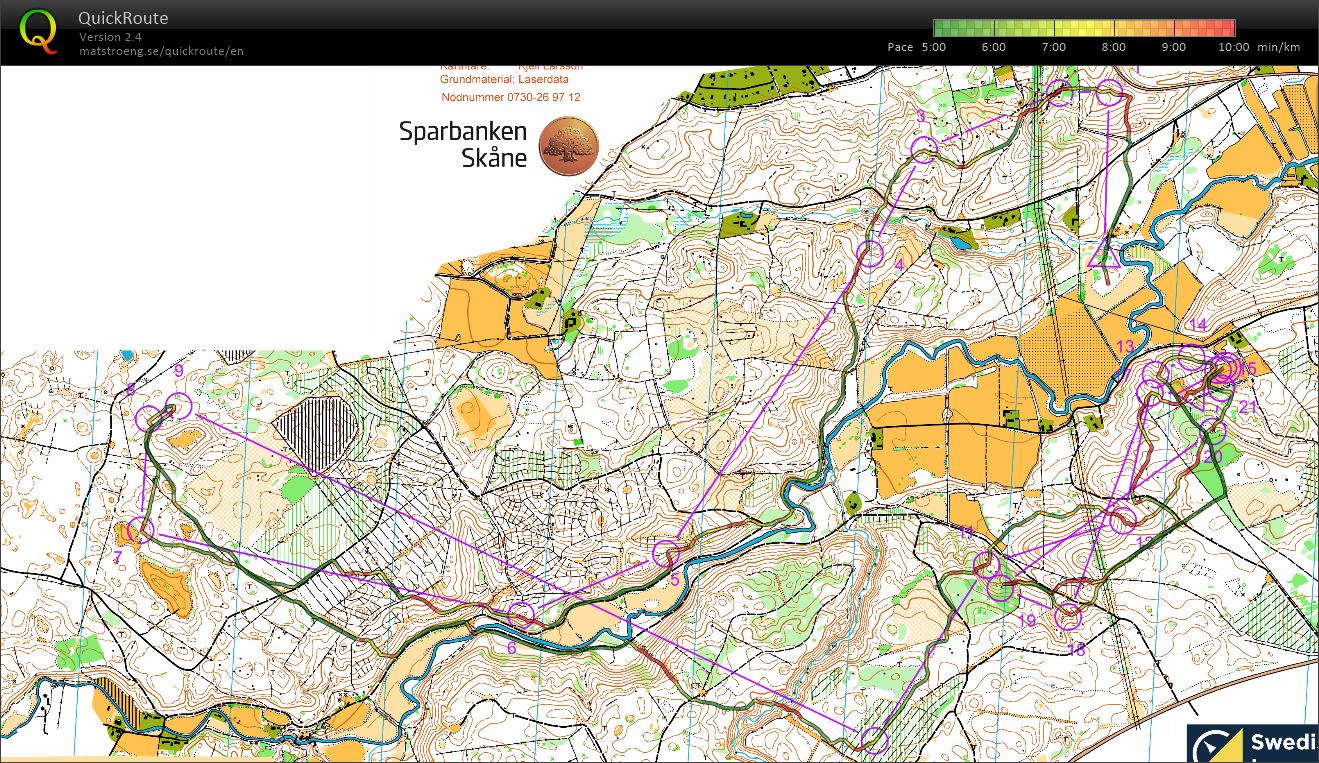Click the pace color gradient legend bar

click(1084, 28)
